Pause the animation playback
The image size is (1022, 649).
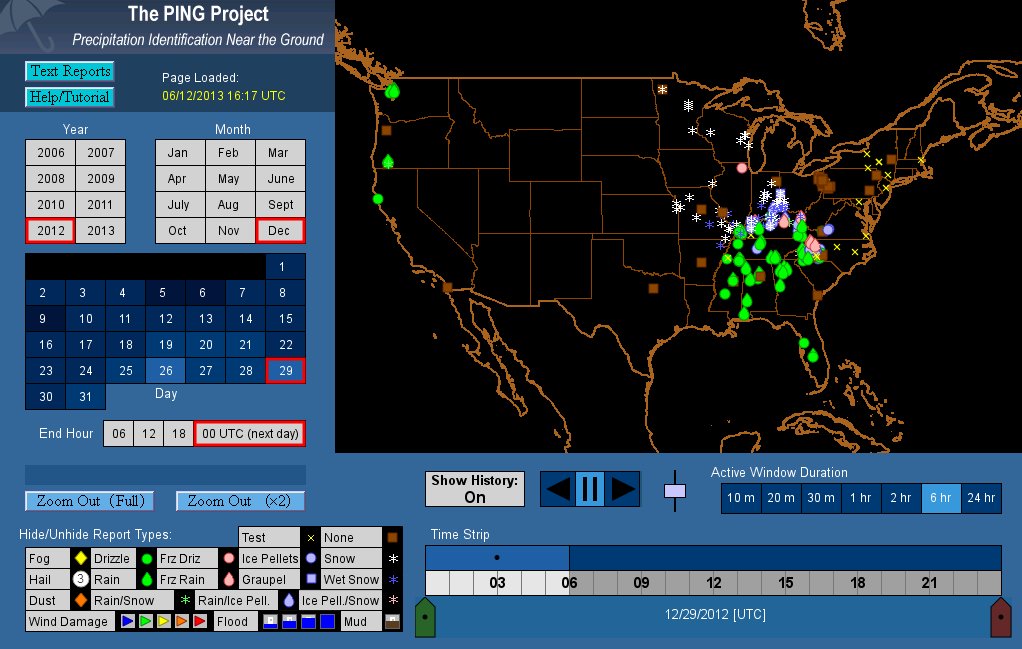click(x=589, y=489)
